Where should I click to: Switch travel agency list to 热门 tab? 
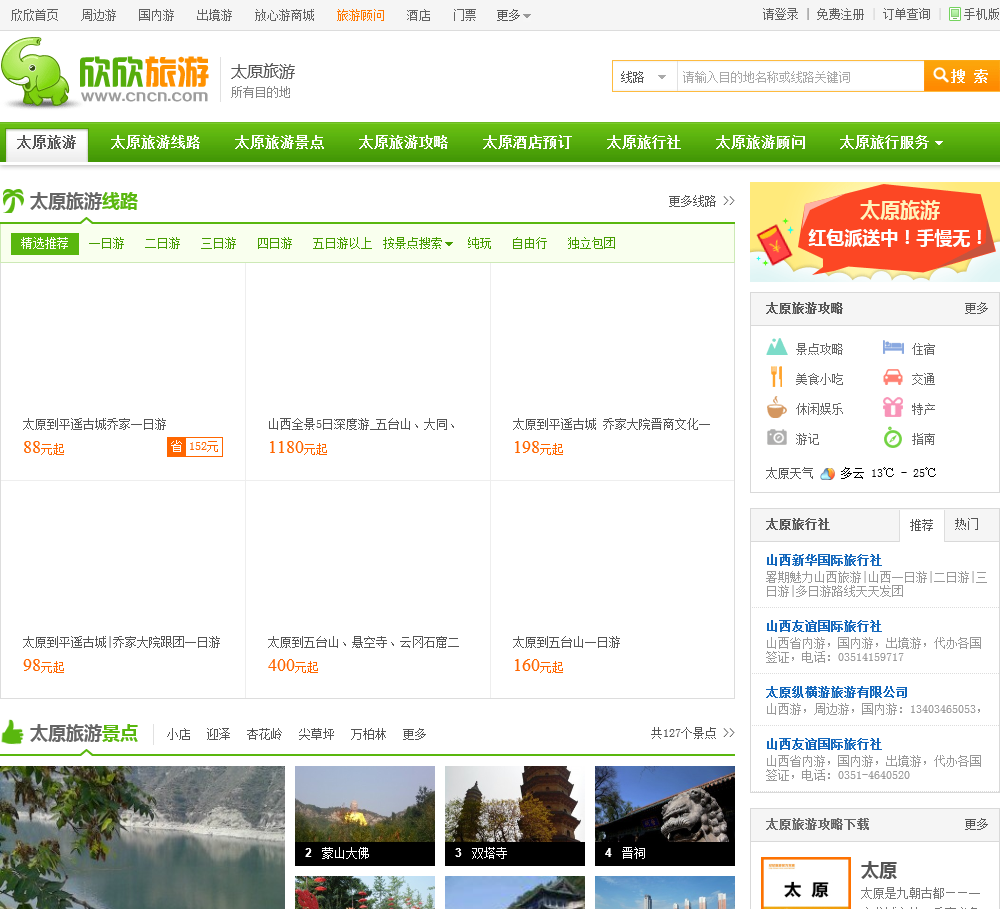click(966, 524)
